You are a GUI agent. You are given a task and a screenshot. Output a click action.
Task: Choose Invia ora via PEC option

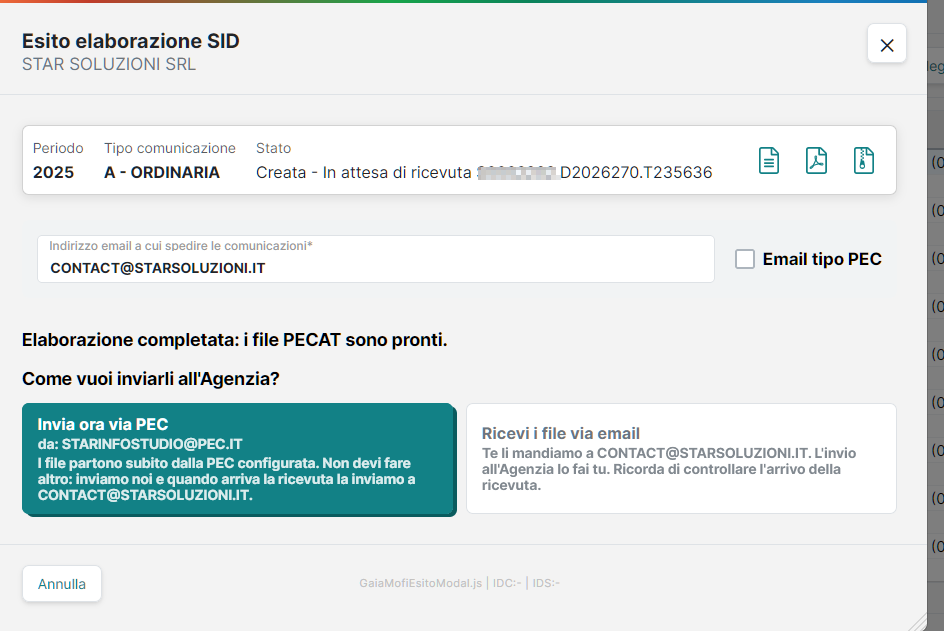point(239,459)
